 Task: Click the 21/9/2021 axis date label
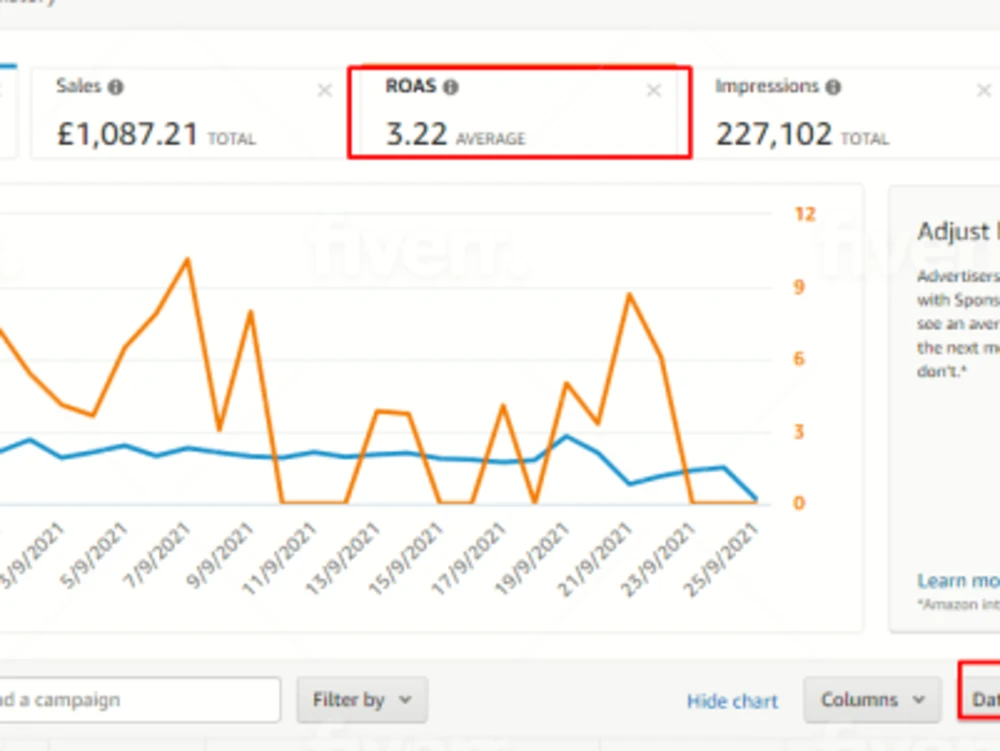click(594, 558)
